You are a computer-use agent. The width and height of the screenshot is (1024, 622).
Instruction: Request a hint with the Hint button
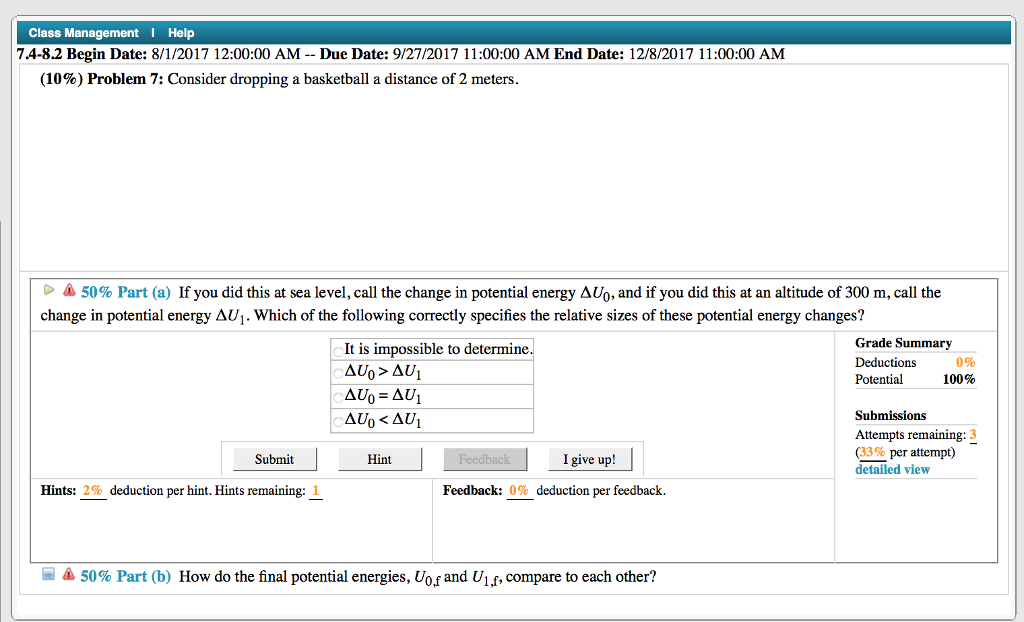[379, 459]
